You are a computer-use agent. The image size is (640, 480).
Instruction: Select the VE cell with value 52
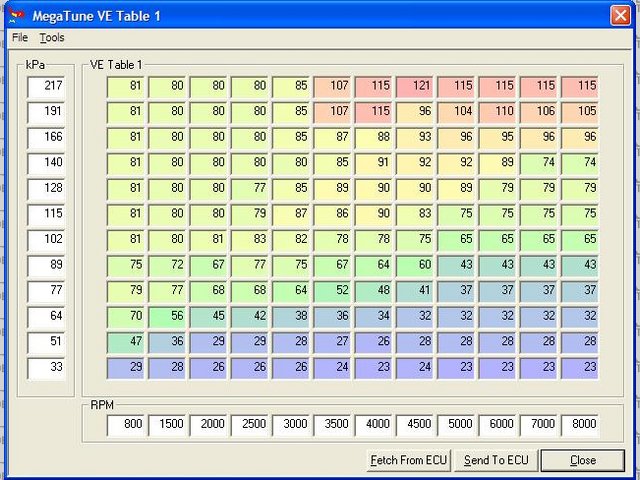[x=333, y=290]
